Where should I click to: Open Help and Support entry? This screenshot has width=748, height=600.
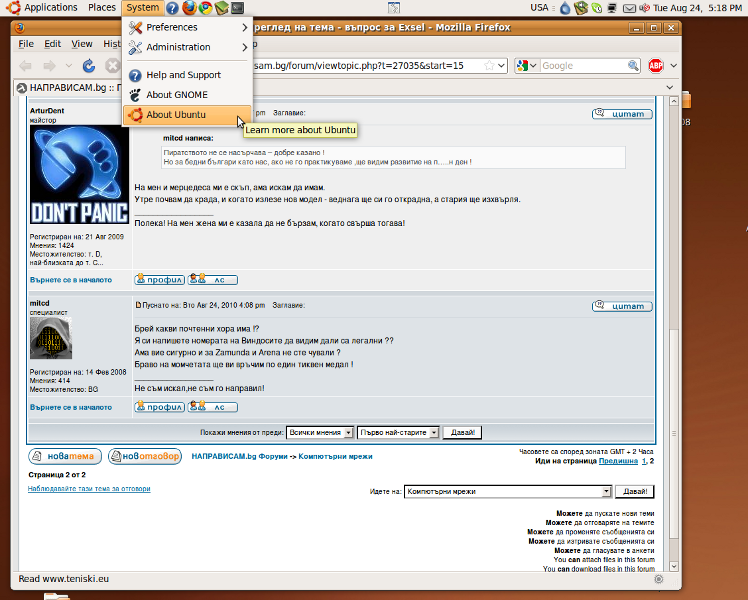click(187, 75)
